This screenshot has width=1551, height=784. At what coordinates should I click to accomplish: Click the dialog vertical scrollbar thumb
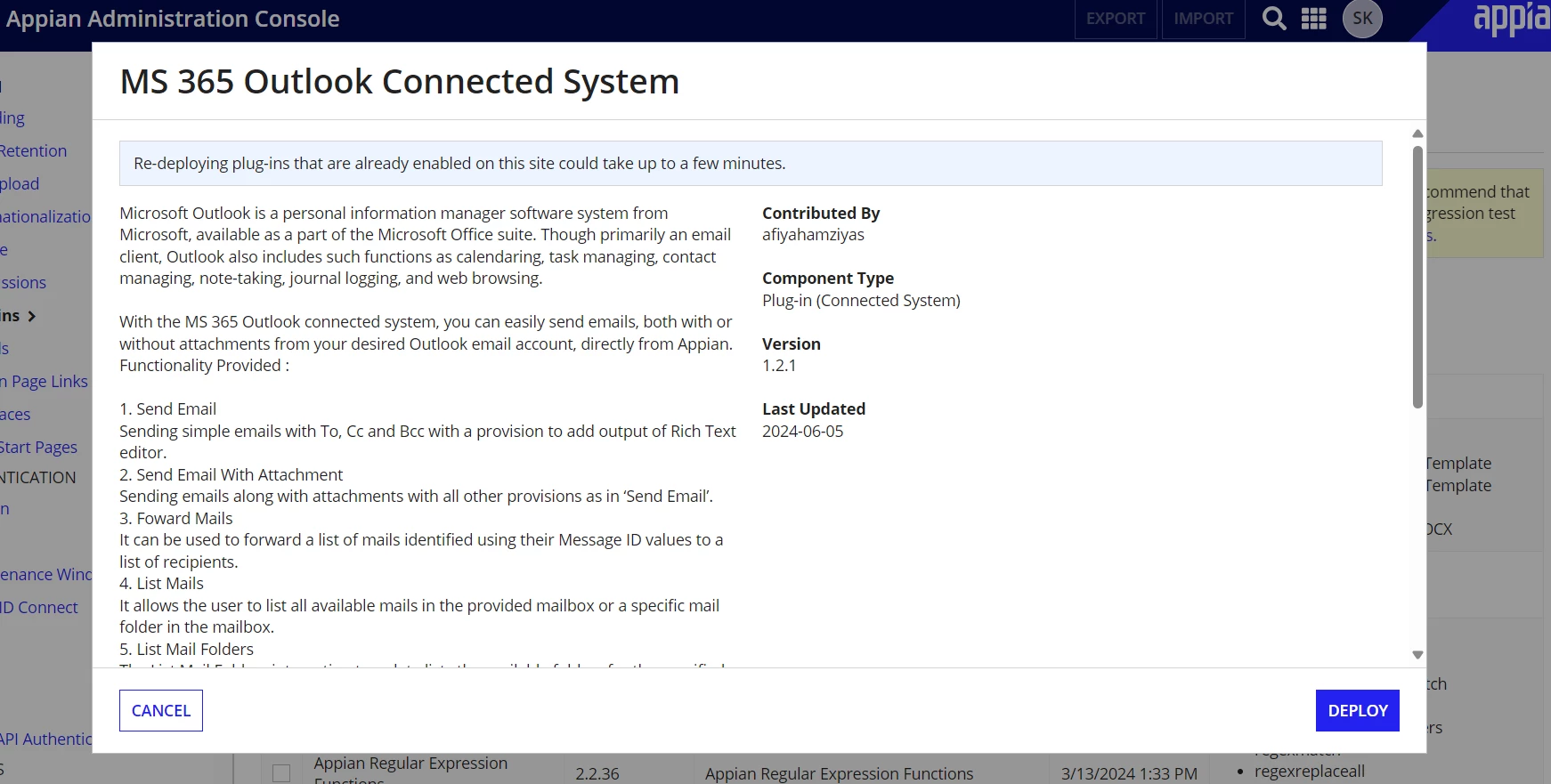(1417, 277)
